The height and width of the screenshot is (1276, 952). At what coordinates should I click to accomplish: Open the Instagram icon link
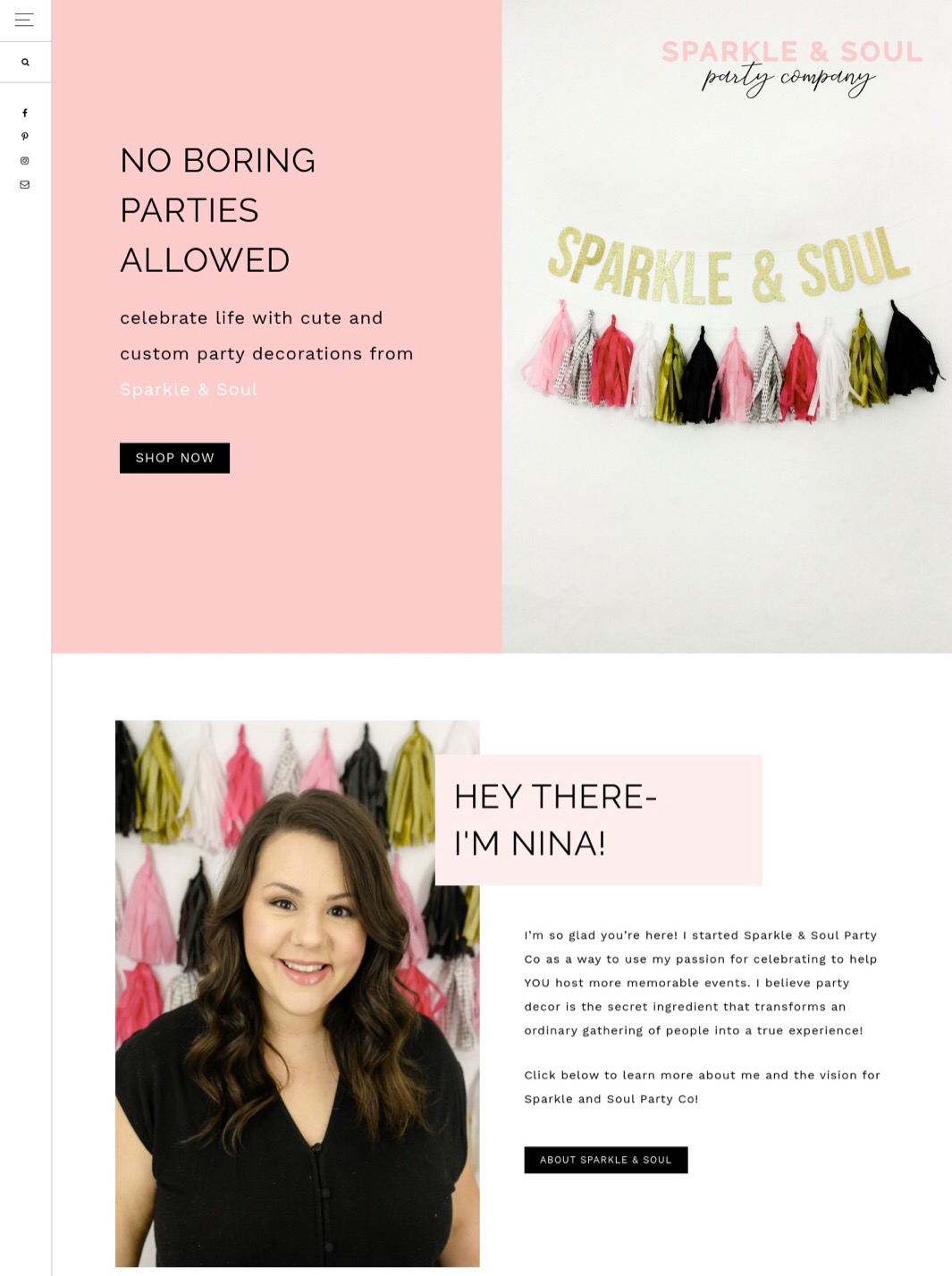25,161
